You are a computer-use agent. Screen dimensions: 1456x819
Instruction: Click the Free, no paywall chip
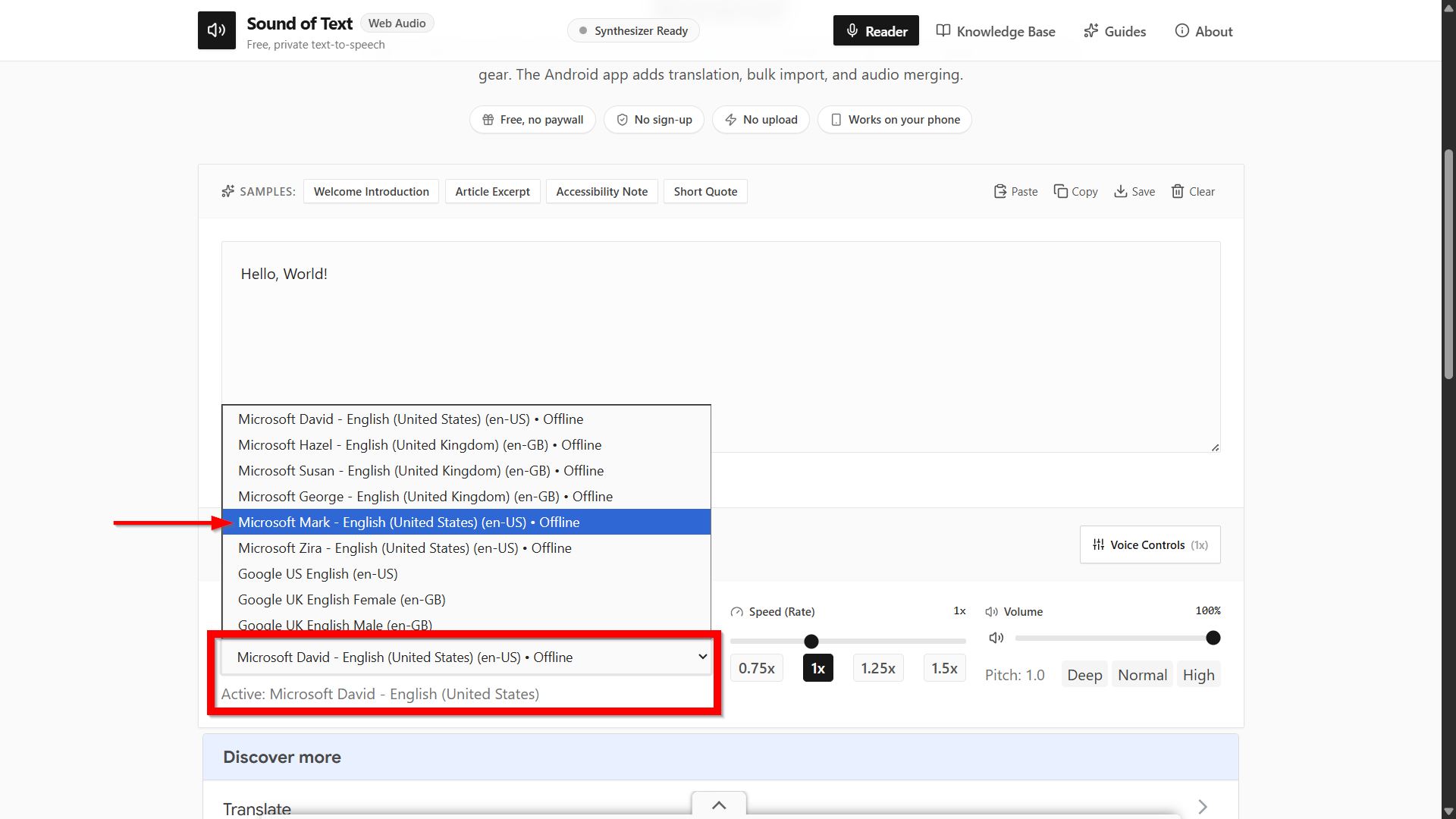tap(532, 120)
